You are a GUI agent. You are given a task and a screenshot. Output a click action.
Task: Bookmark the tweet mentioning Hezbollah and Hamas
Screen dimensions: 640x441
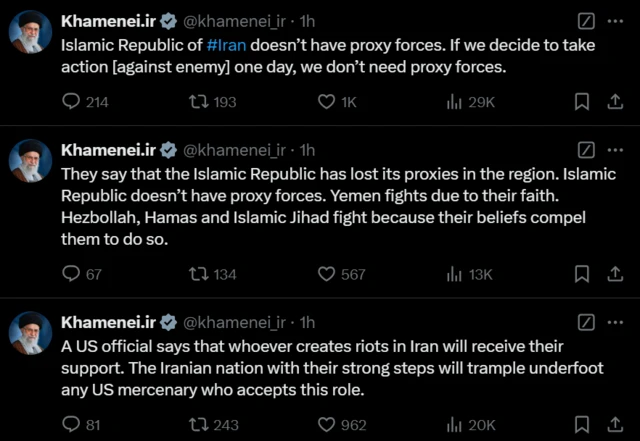tap(582, 274)
